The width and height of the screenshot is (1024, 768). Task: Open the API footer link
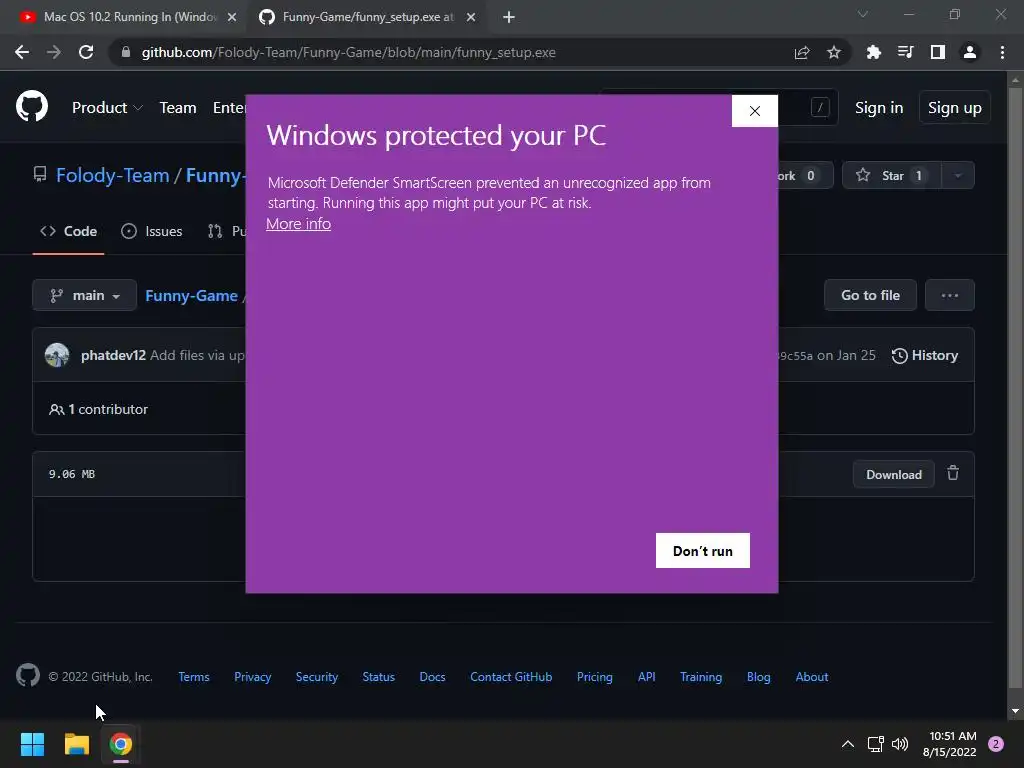pos(647,677)
